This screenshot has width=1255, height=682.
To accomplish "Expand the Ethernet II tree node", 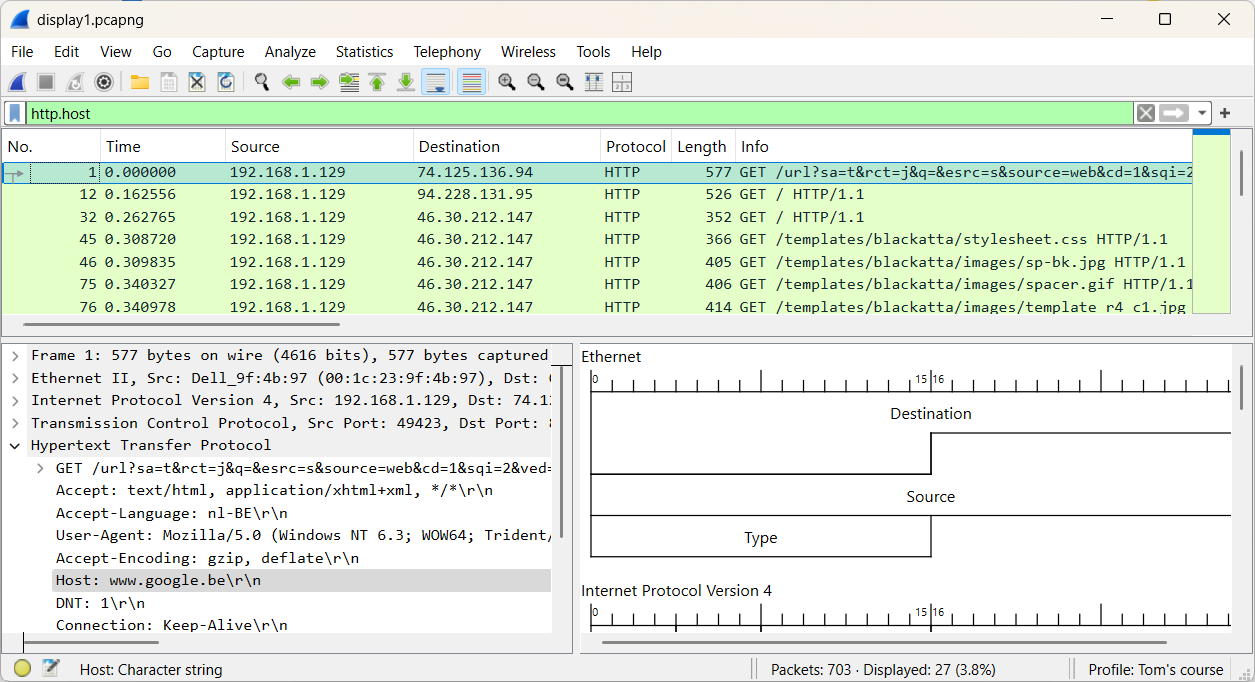I will 15,378.
